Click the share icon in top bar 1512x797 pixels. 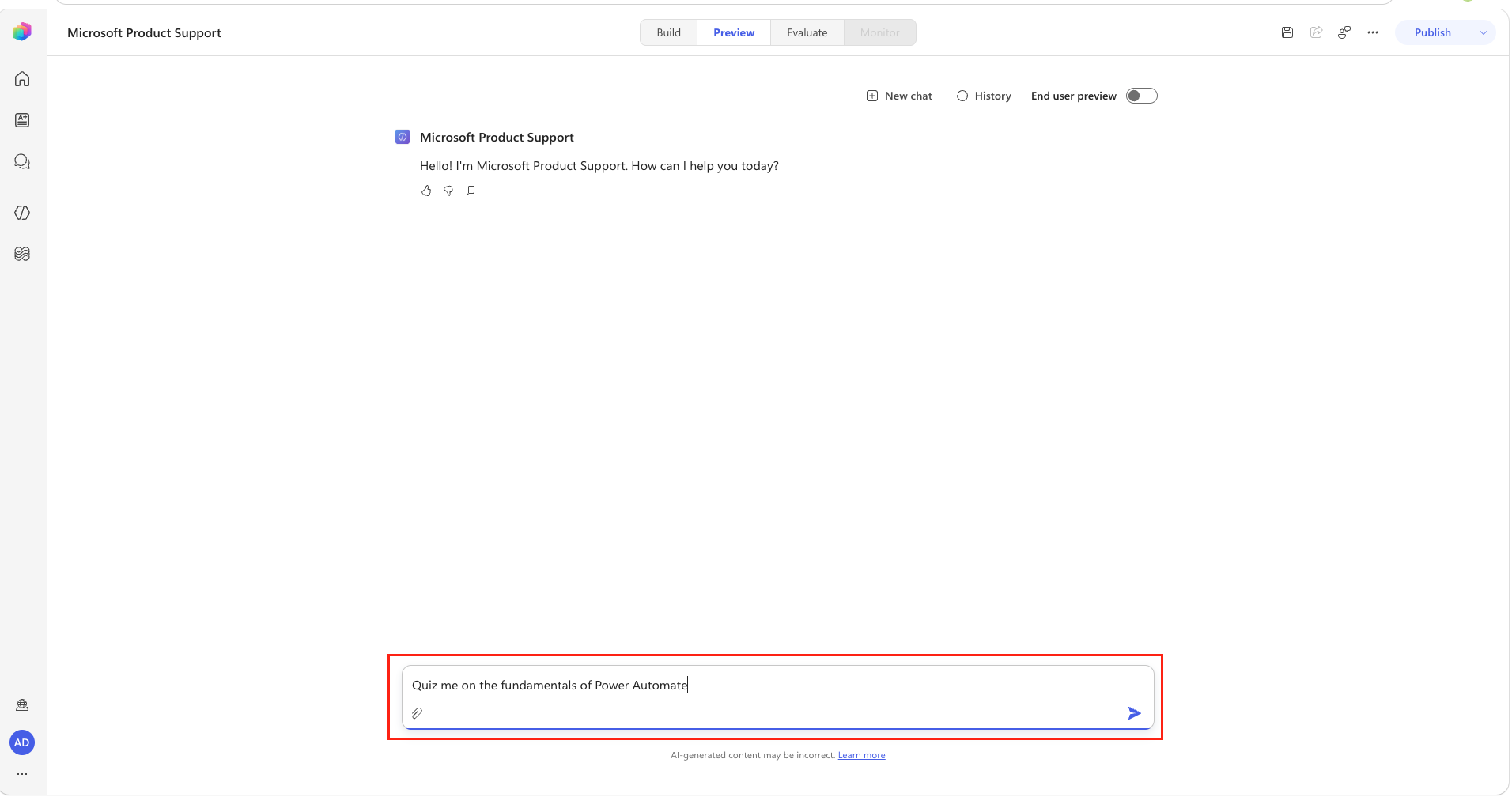coord(1316,32)
